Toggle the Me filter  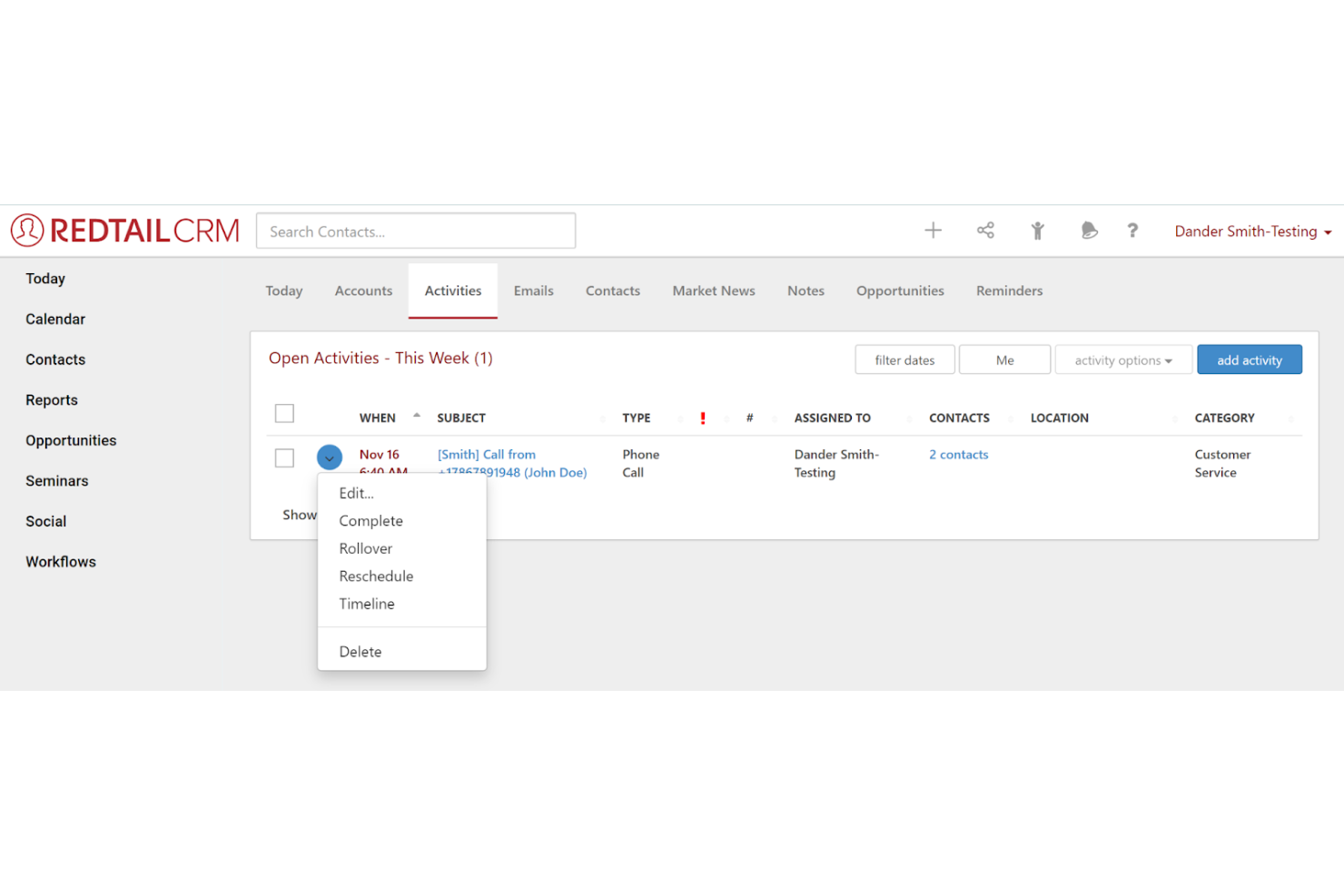tap(1004, 359)
